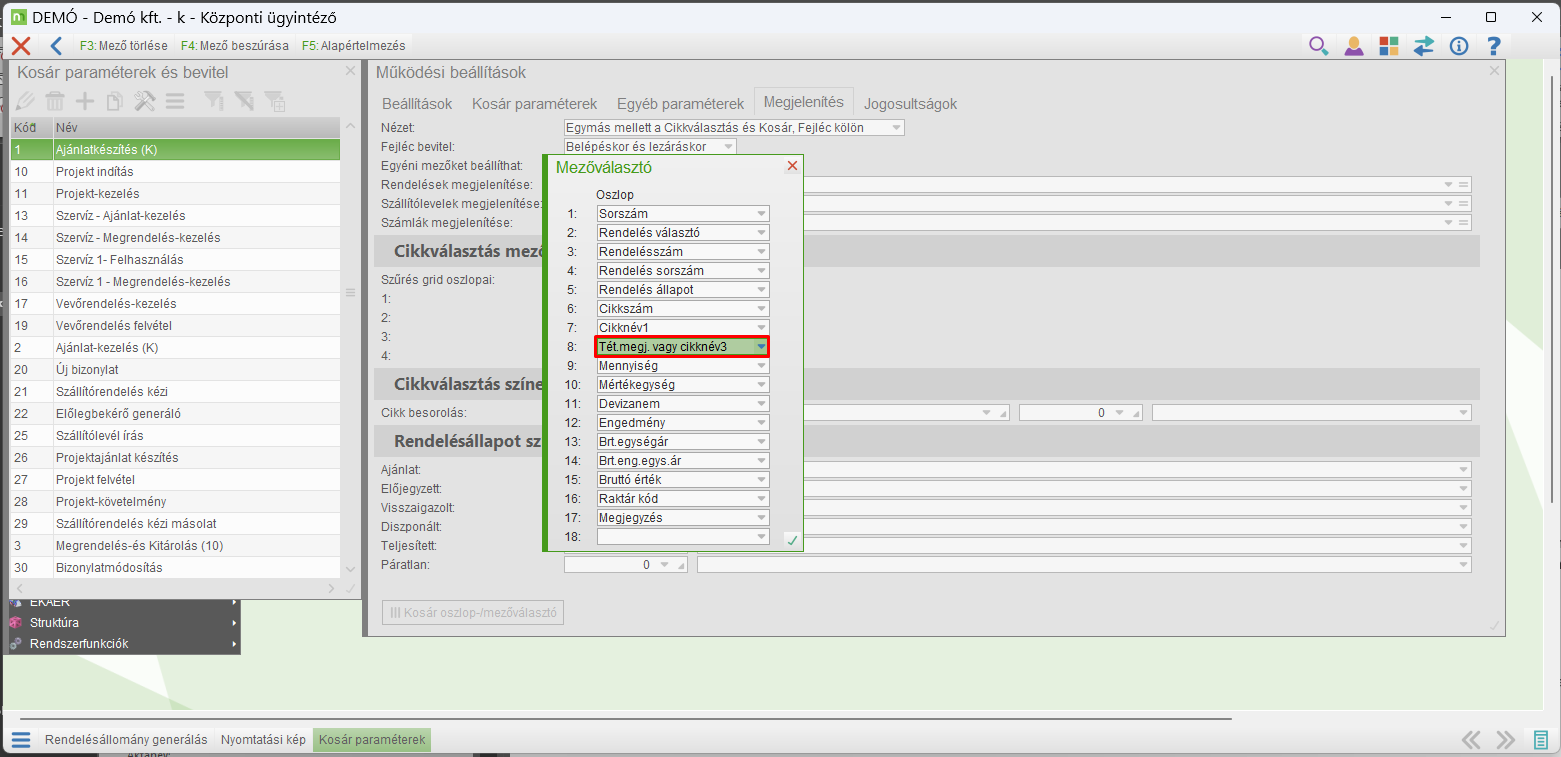
Task: Open the Rendszerfunkciók menu item
Action: point(125,644)
